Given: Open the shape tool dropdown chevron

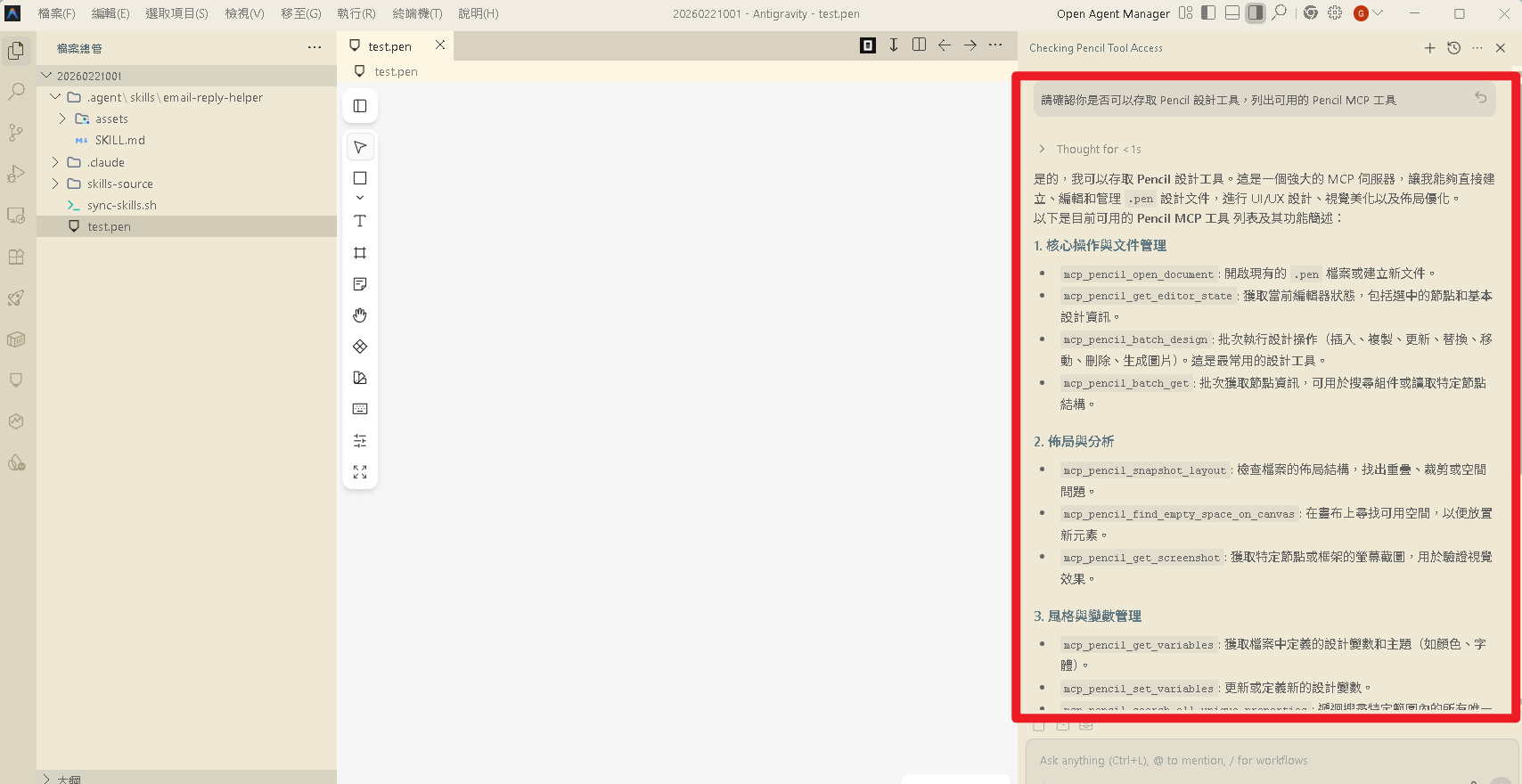Looking at the screenshot, I should [360, 198].
